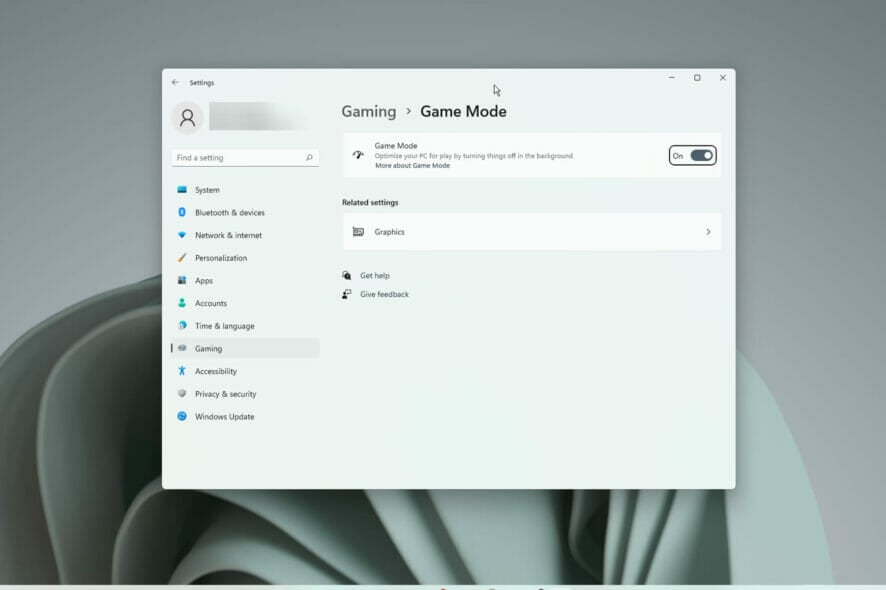
Task: Click the Personalization brush icon
Action: pos(182,258)
